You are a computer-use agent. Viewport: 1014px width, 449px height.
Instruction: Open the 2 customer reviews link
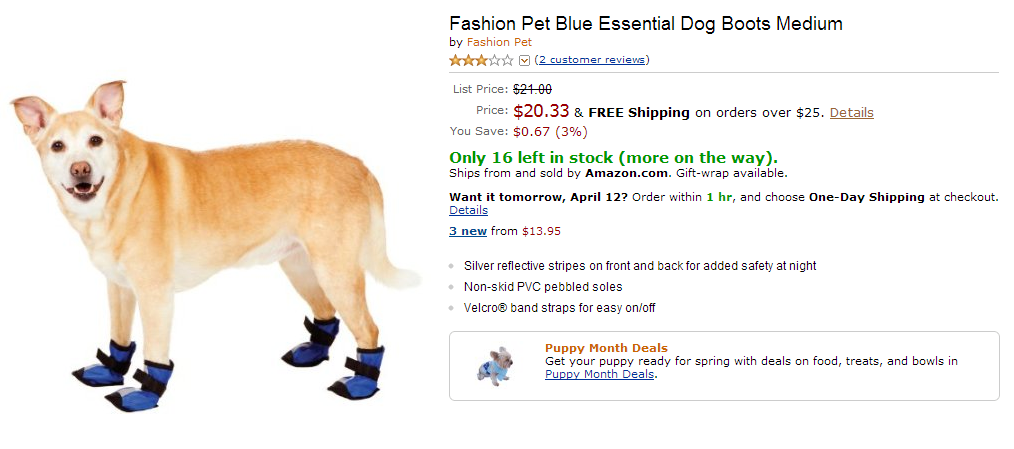click(592, 60)
